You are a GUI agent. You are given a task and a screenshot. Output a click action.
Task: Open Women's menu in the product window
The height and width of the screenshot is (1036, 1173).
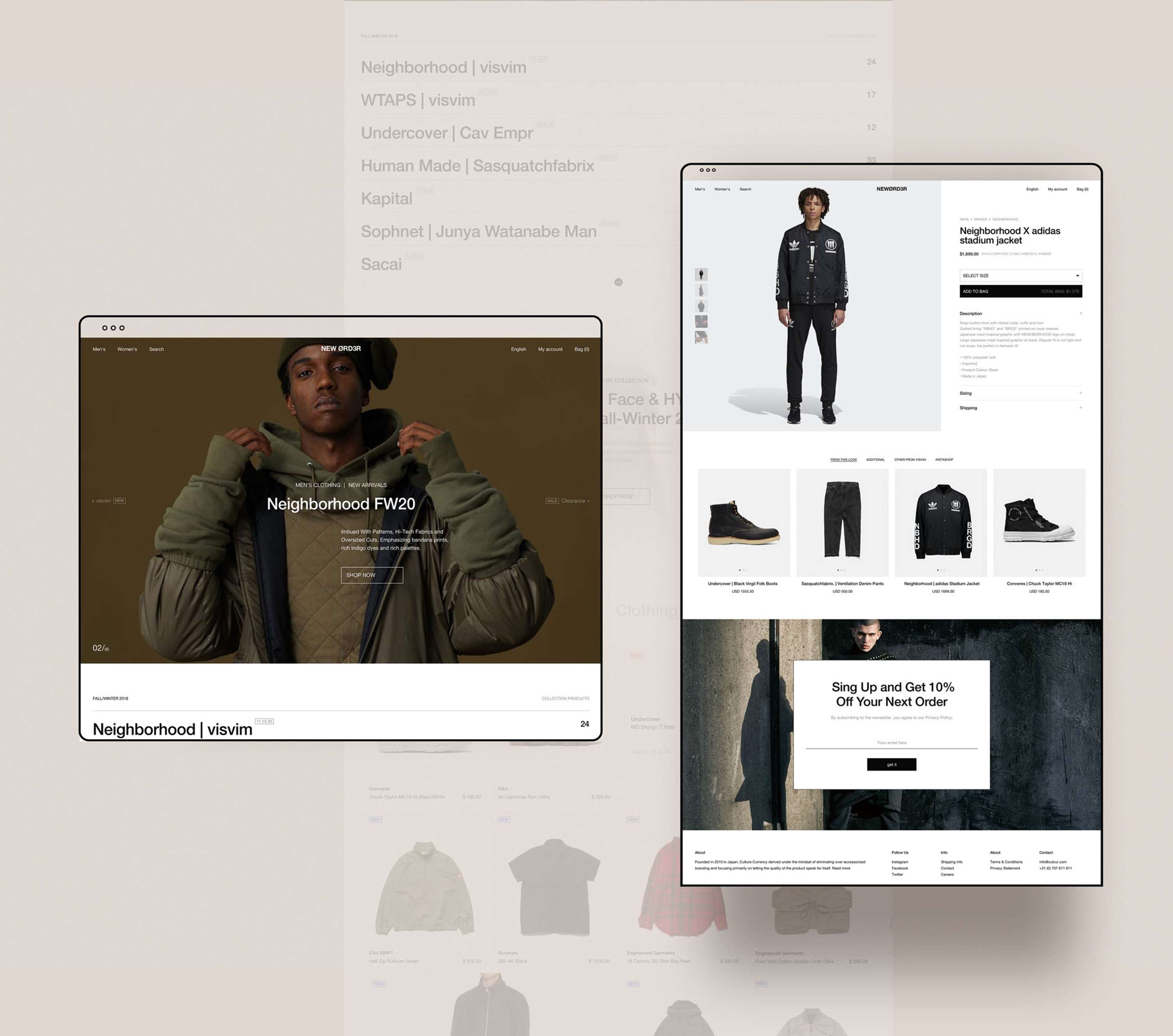tap(723, 189)
